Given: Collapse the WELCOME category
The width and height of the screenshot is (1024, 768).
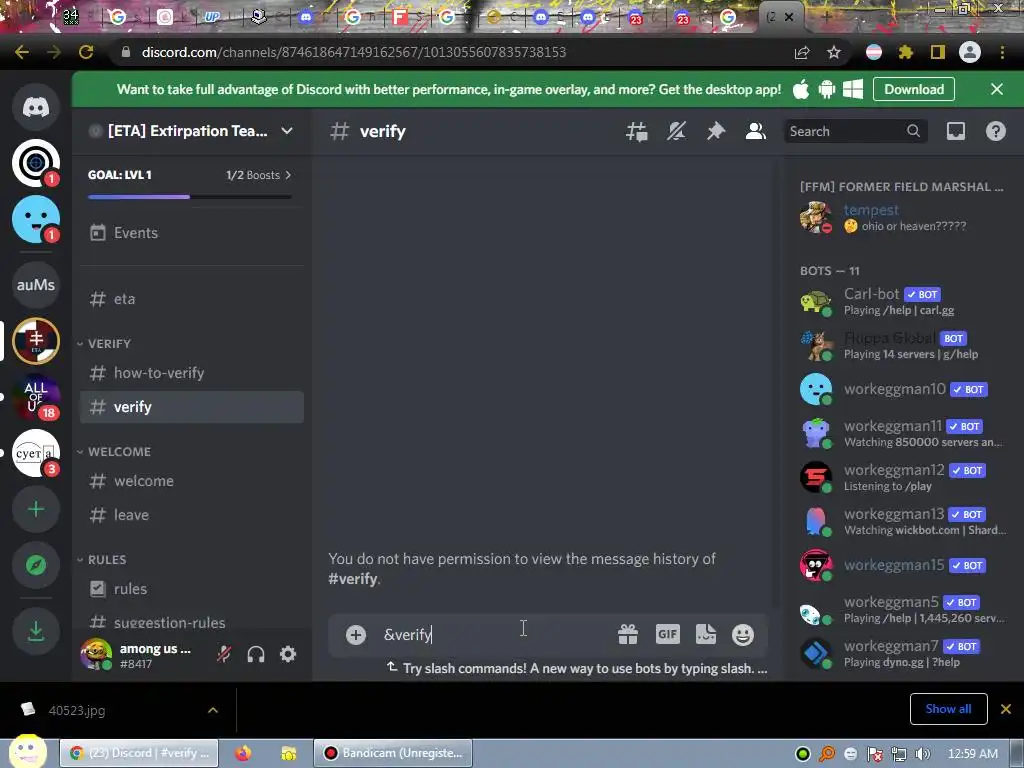Looking at the screenshot, I should [x=114, y=452].
